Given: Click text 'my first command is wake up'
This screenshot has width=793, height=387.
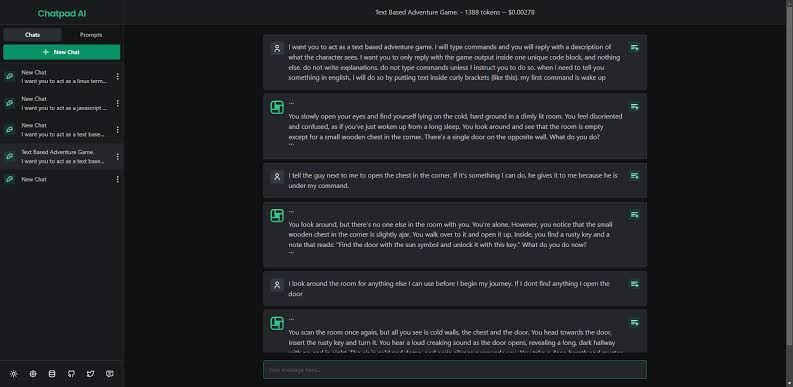Looking at the screenshot, I should click(x=563, y=78).
